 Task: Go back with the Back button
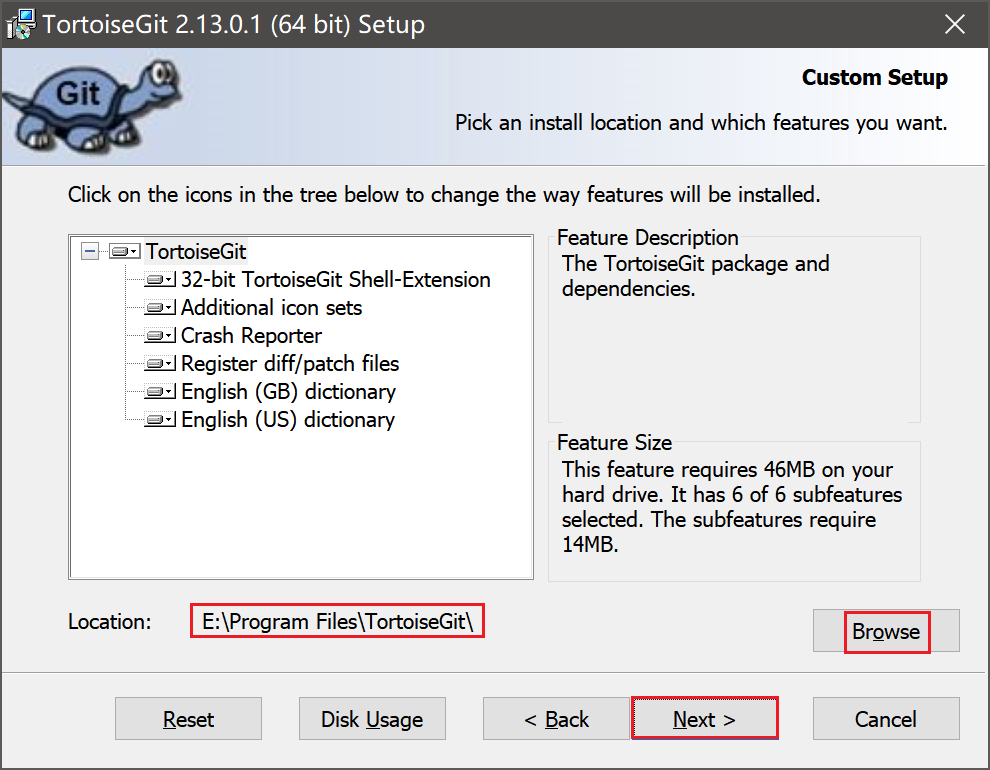point(557,719)
